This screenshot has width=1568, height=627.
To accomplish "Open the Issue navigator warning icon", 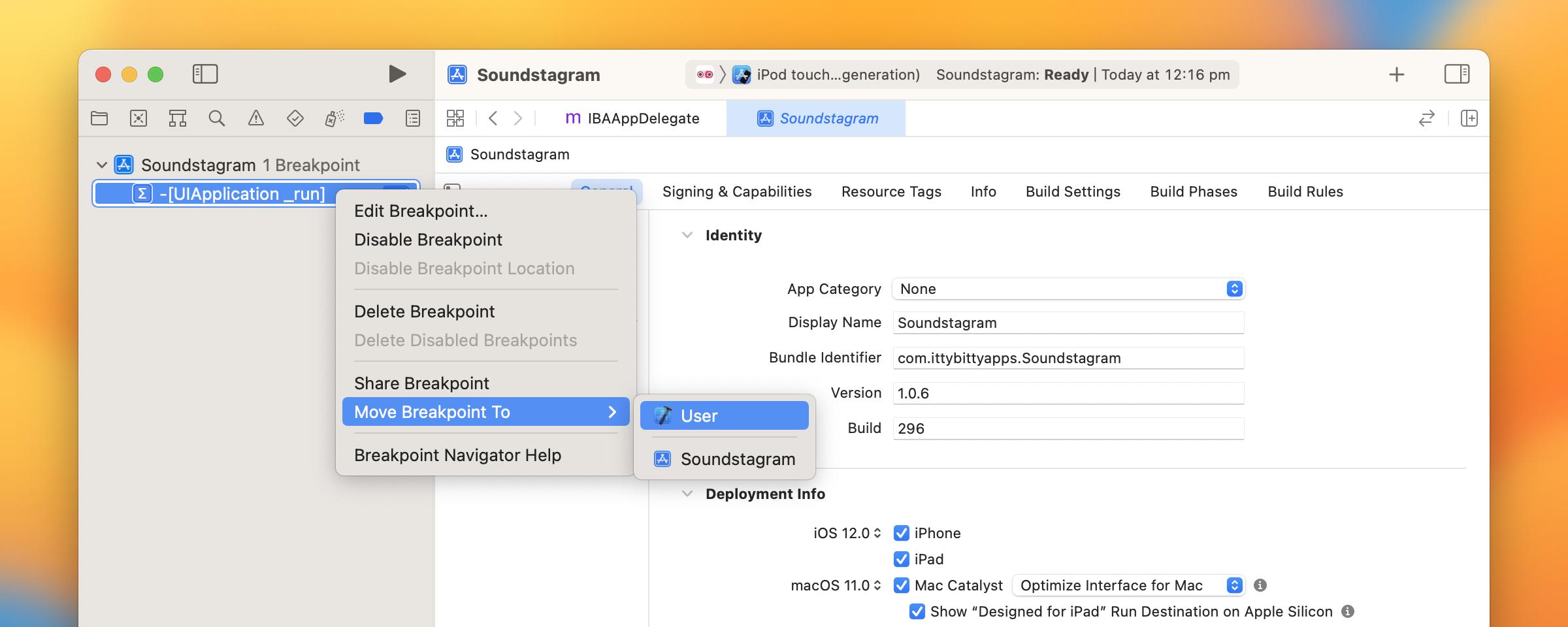I will (256, 118).
